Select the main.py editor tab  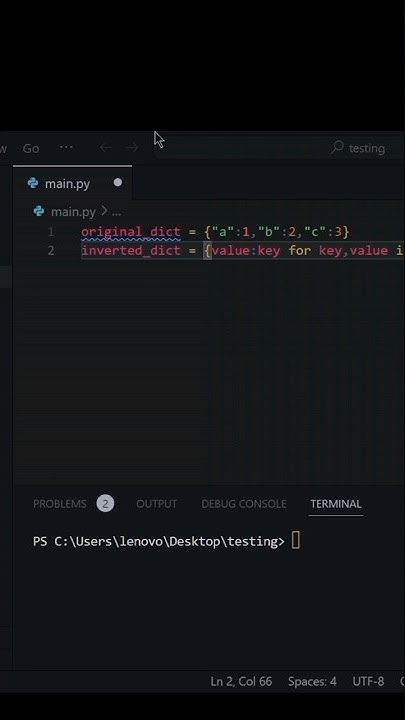coord(73,183)
